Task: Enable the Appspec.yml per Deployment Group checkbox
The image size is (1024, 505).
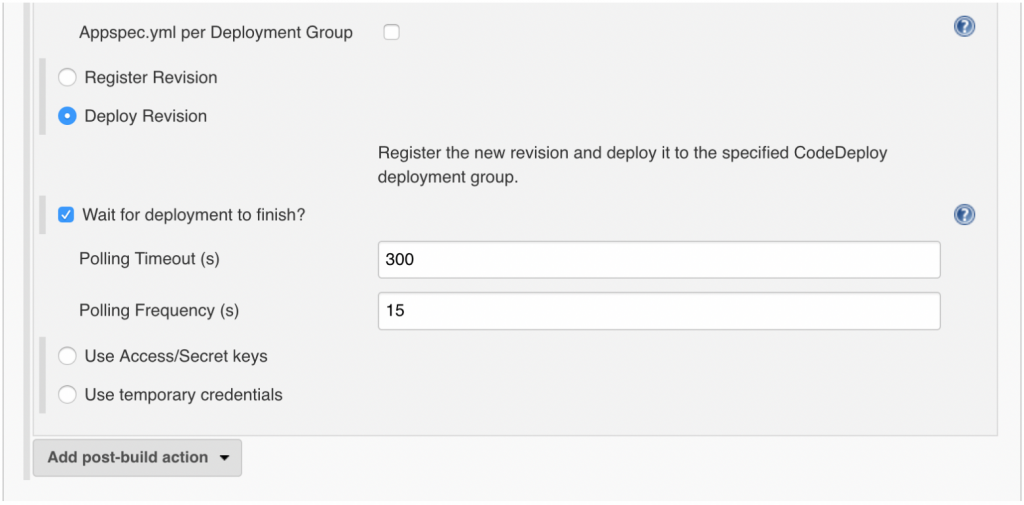Action: pos(392,32)
